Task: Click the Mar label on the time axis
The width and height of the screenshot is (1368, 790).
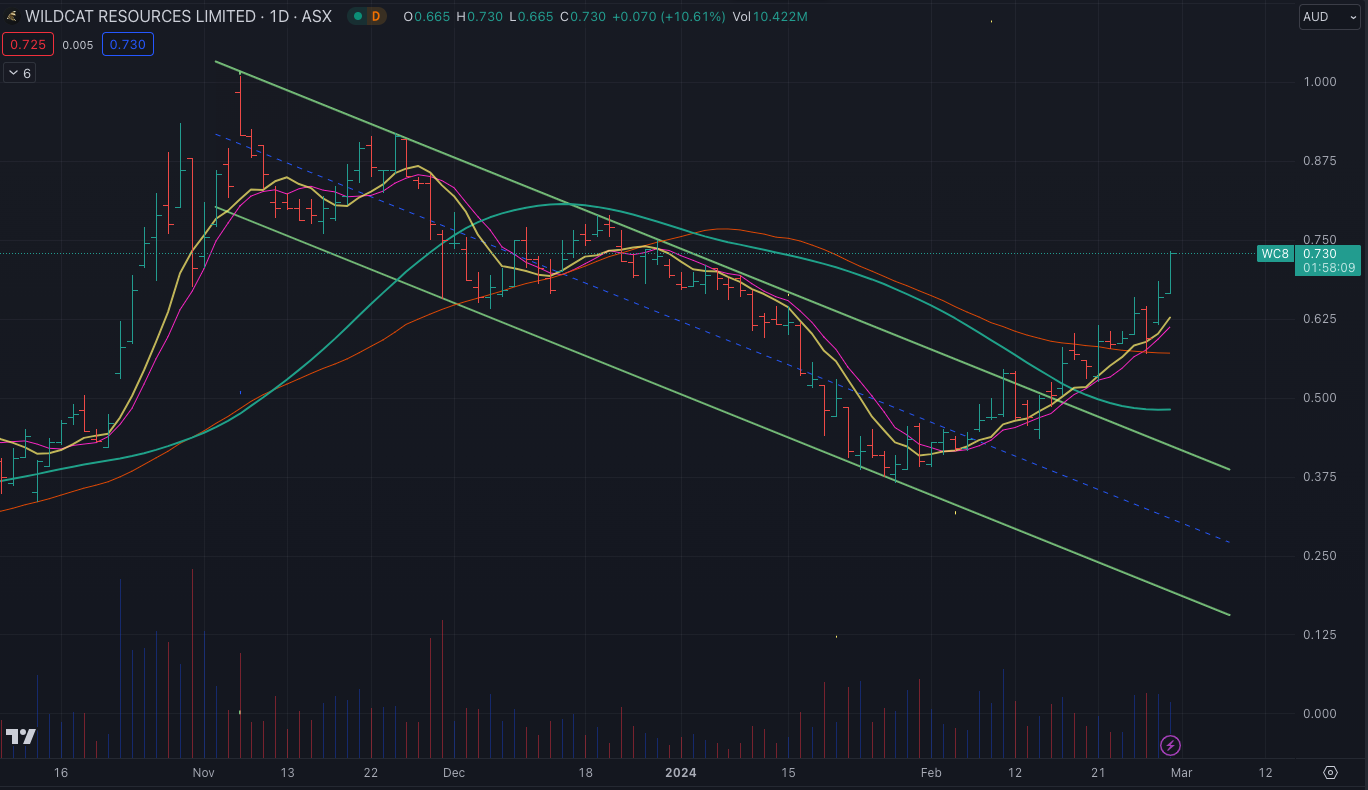Action: (x=1181, y=773)
